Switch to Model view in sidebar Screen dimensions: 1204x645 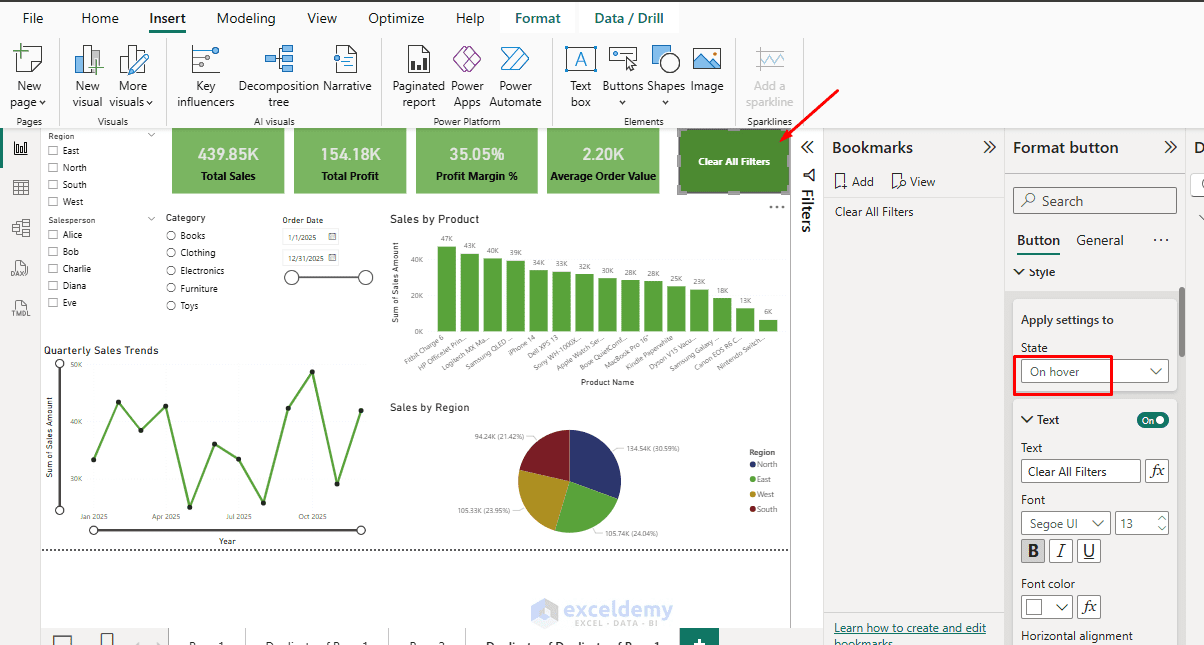tap(20, 228)
